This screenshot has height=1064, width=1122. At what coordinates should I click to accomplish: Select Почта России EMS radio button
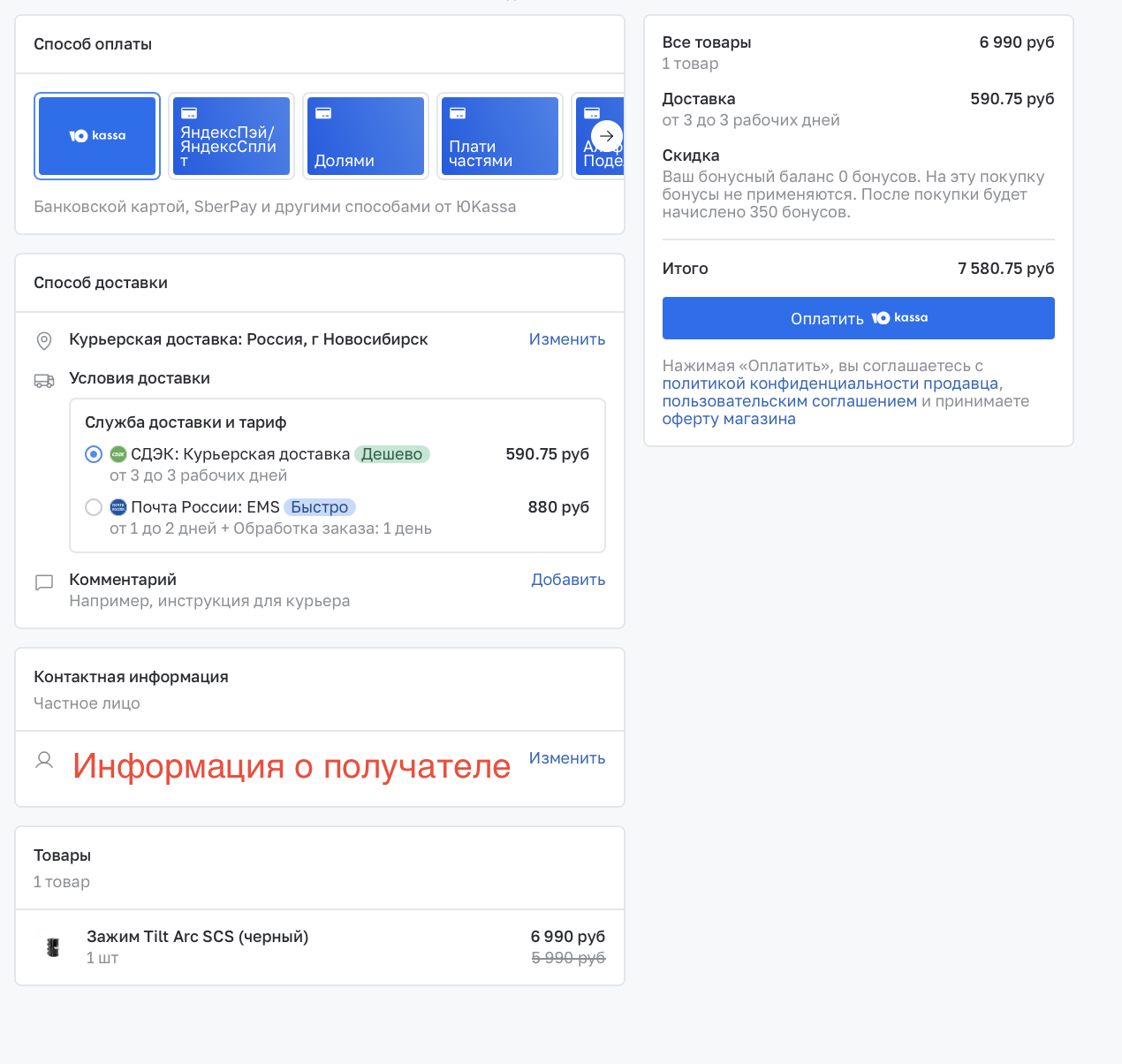click(x=94, y=507)
